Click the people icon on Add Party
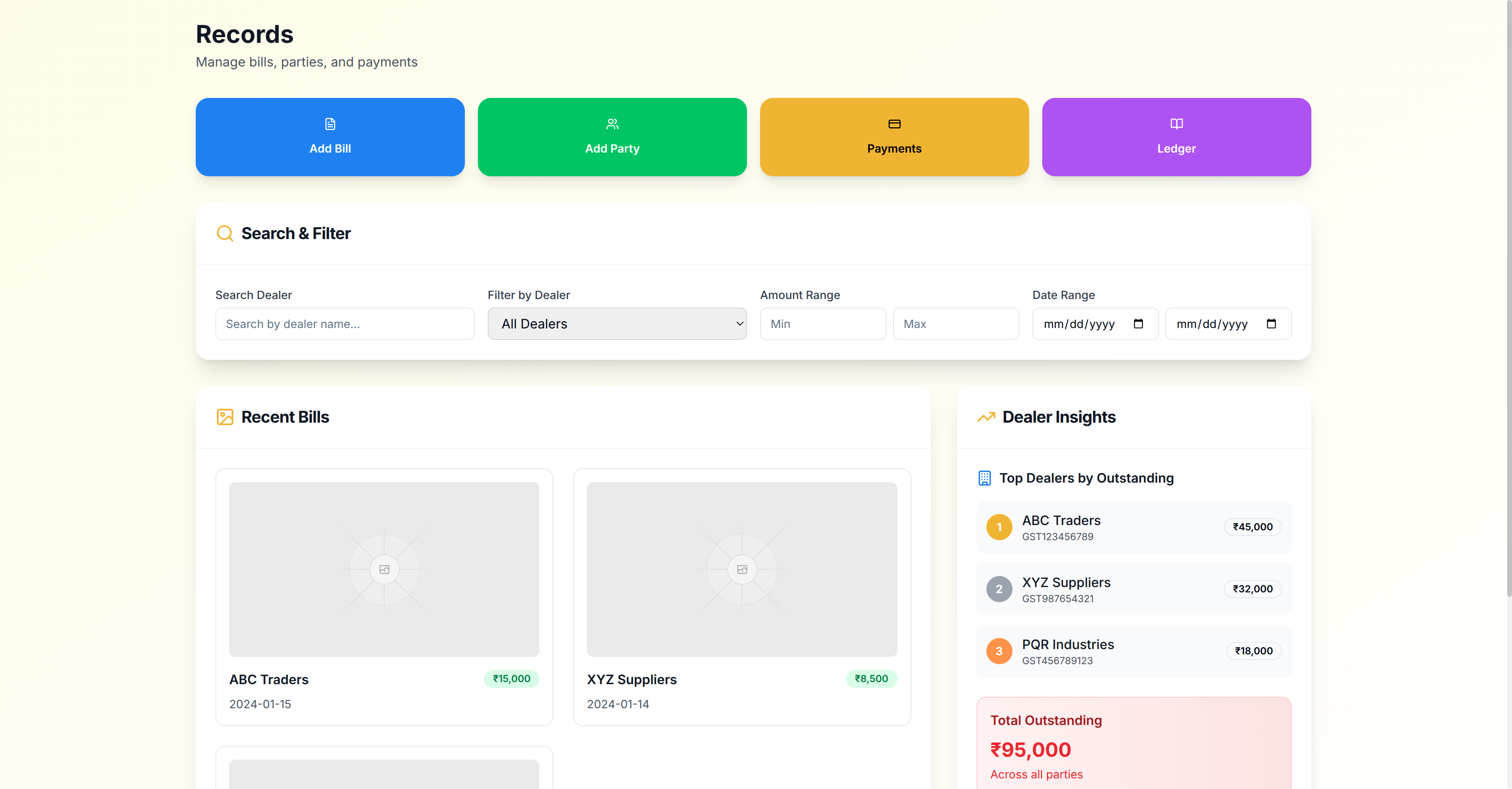 pos(612,124)
